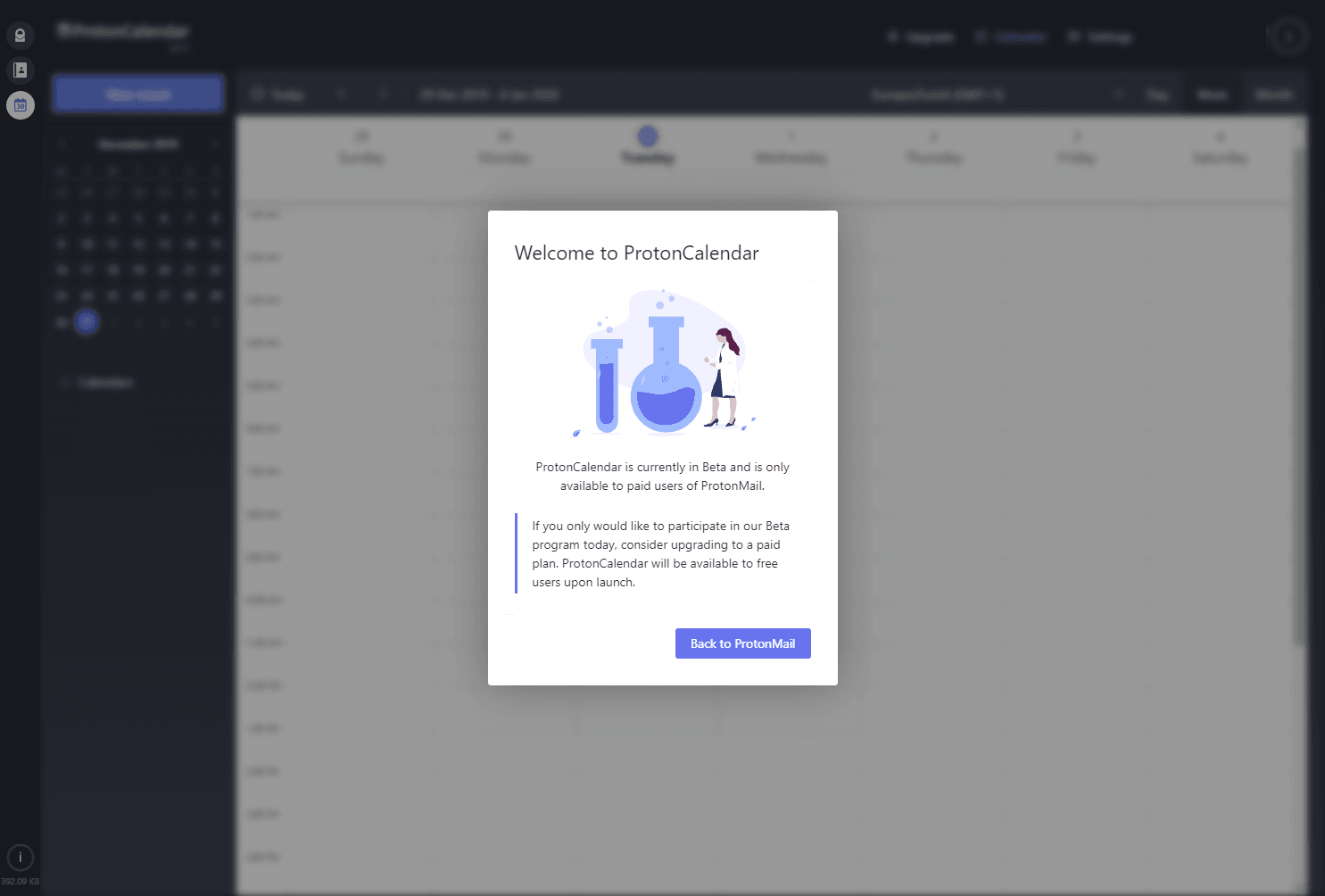The image size is (1325, 896).
Task: Select the ProtonCalendar sidebar icon
Action: (20, 105)
